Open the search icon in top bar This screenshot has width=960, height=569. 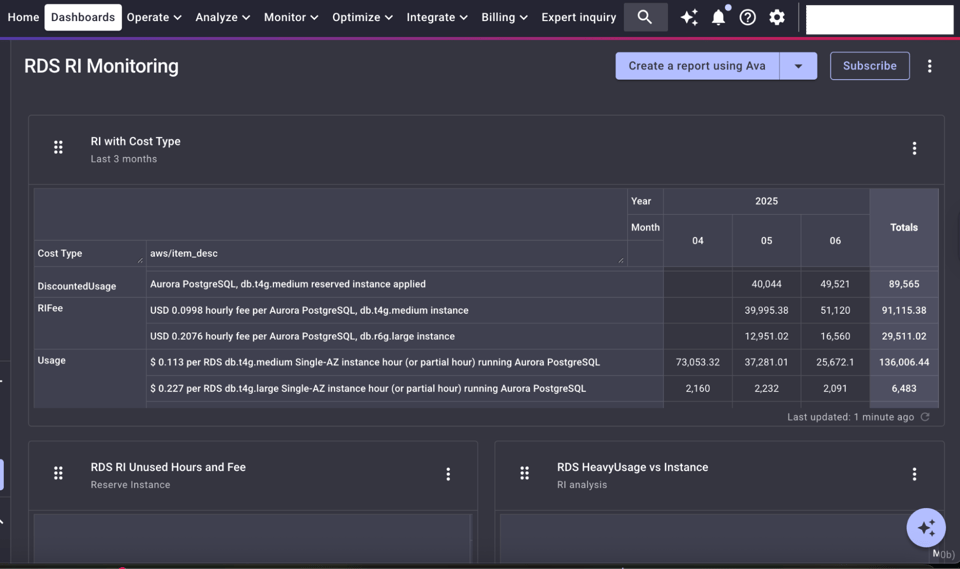pos(645,17)
